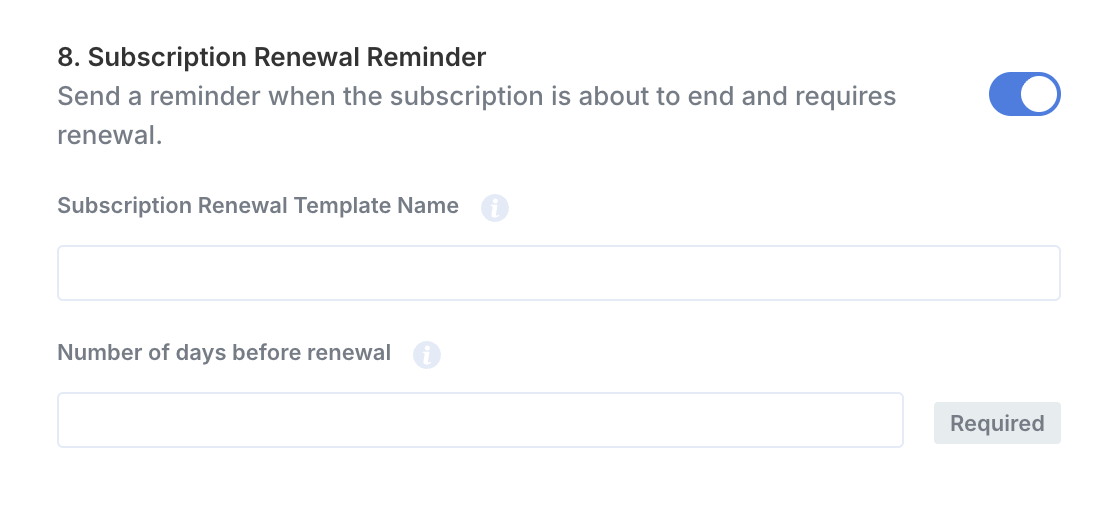
Task: Click info icon beside Number of days before renewal
Action: (x=427, y=355)
